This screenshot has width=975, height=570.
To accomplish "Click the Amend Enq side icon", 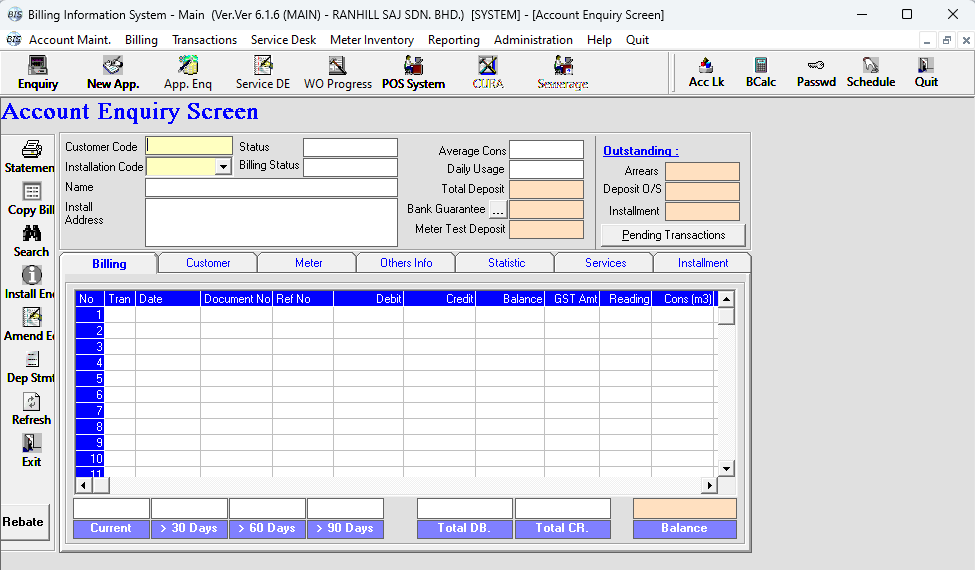I will coord(31,325).
